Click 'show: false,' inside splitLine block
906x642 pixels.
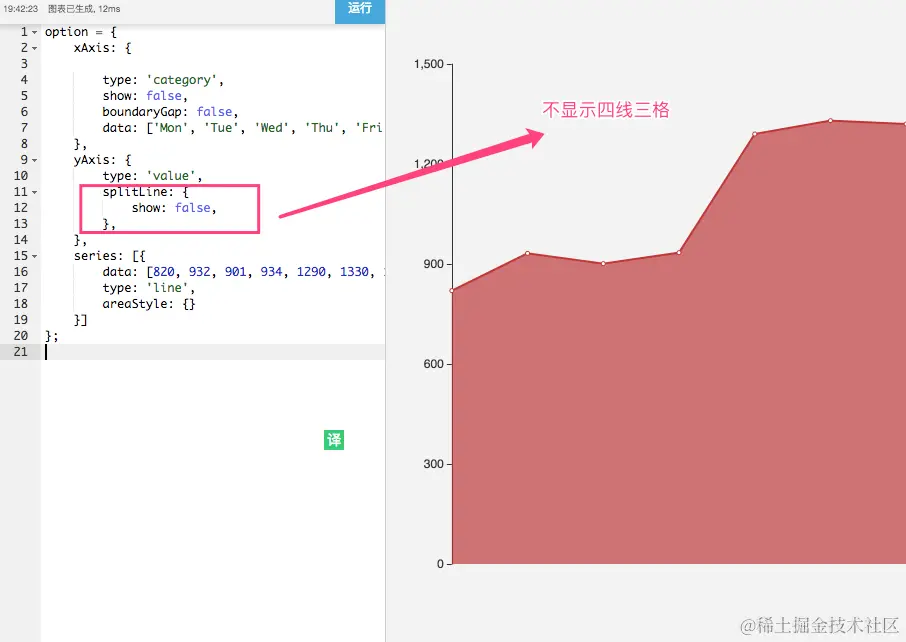174,207
